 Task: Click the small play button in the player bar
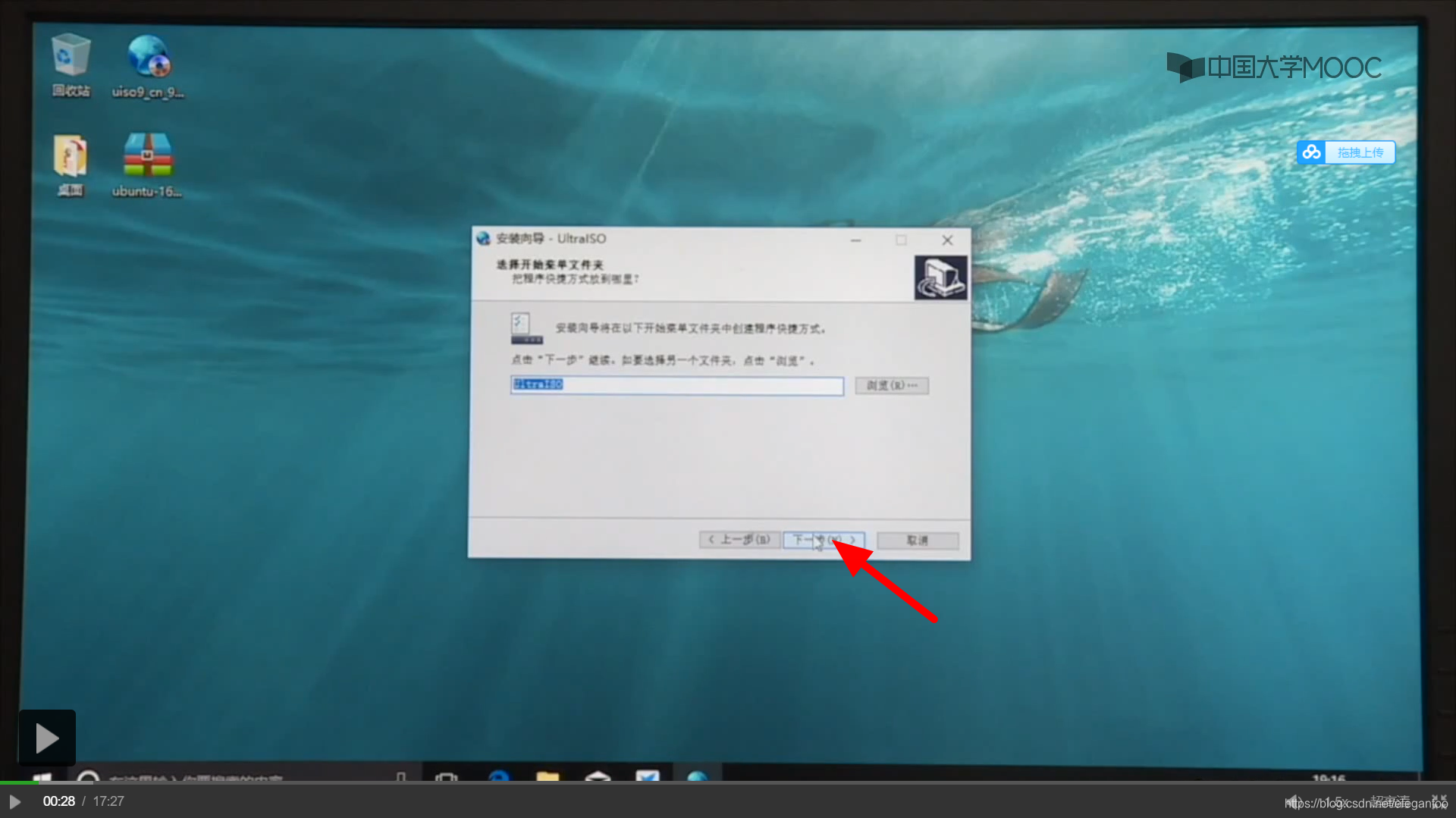(14, 801)
